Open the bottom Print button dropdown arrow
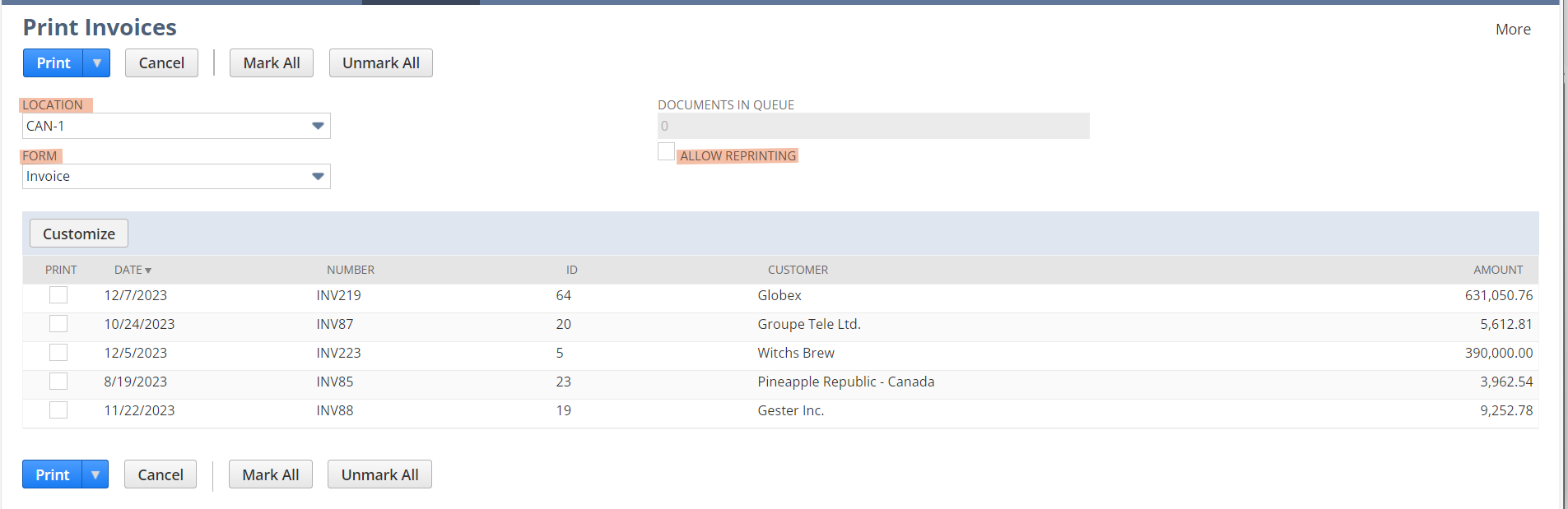Viewport: 1568px width, 509px height. click(x=95, y=474)
